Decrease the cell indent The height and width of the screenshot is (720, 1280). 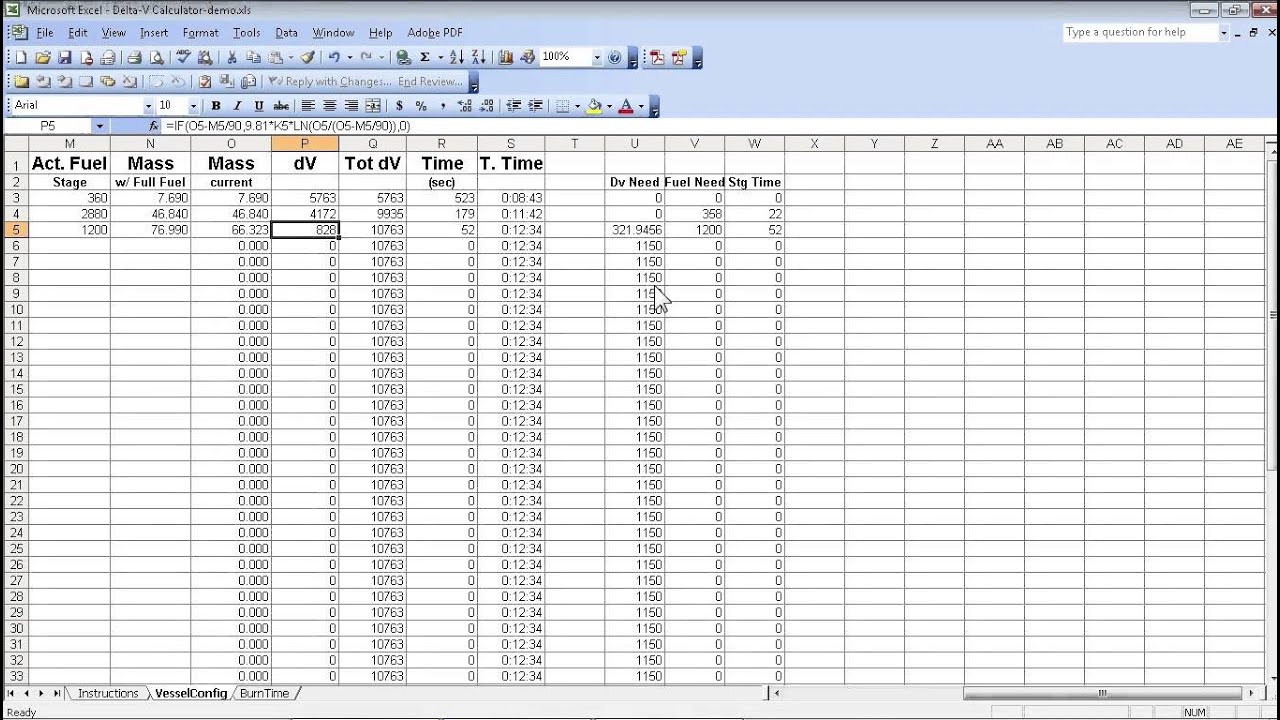point(513,106)
